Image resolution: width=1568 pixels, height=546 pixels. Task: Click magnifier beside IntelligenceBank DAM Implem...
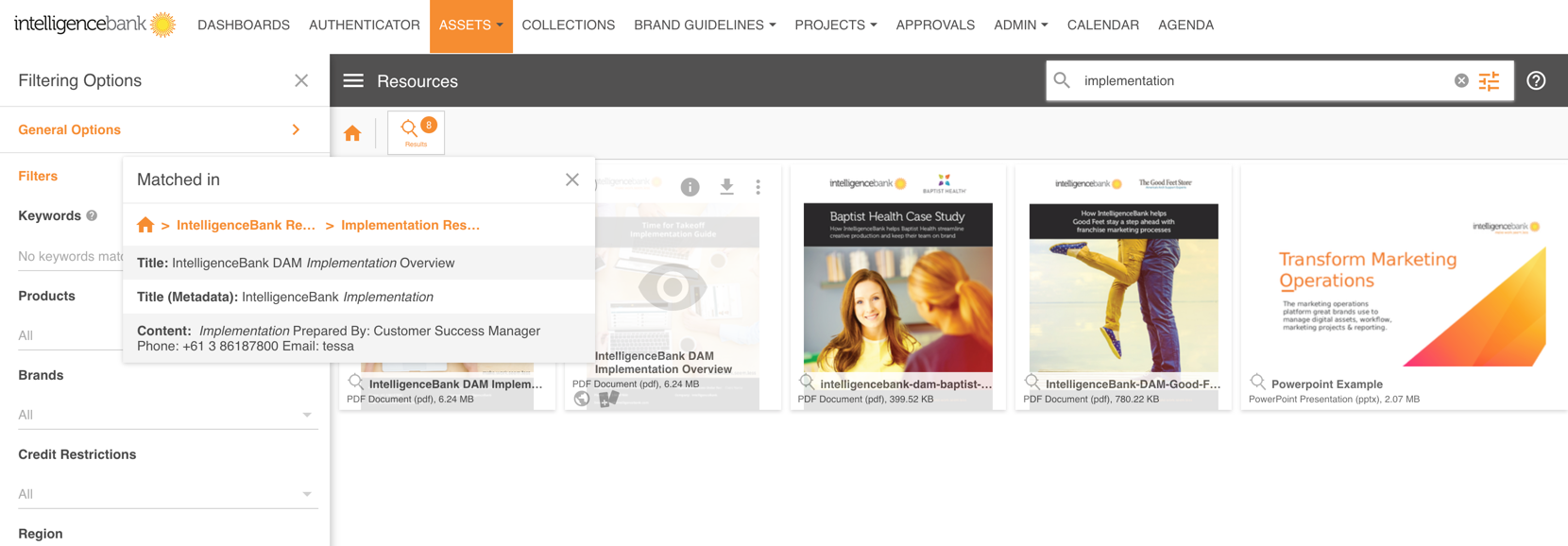[356, 383]
